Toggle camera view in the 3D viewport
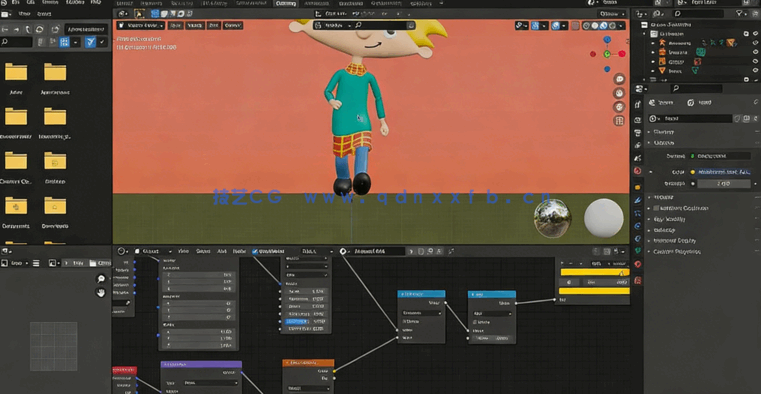The width and height of the screenshot is (761, 394). [619, 107]
